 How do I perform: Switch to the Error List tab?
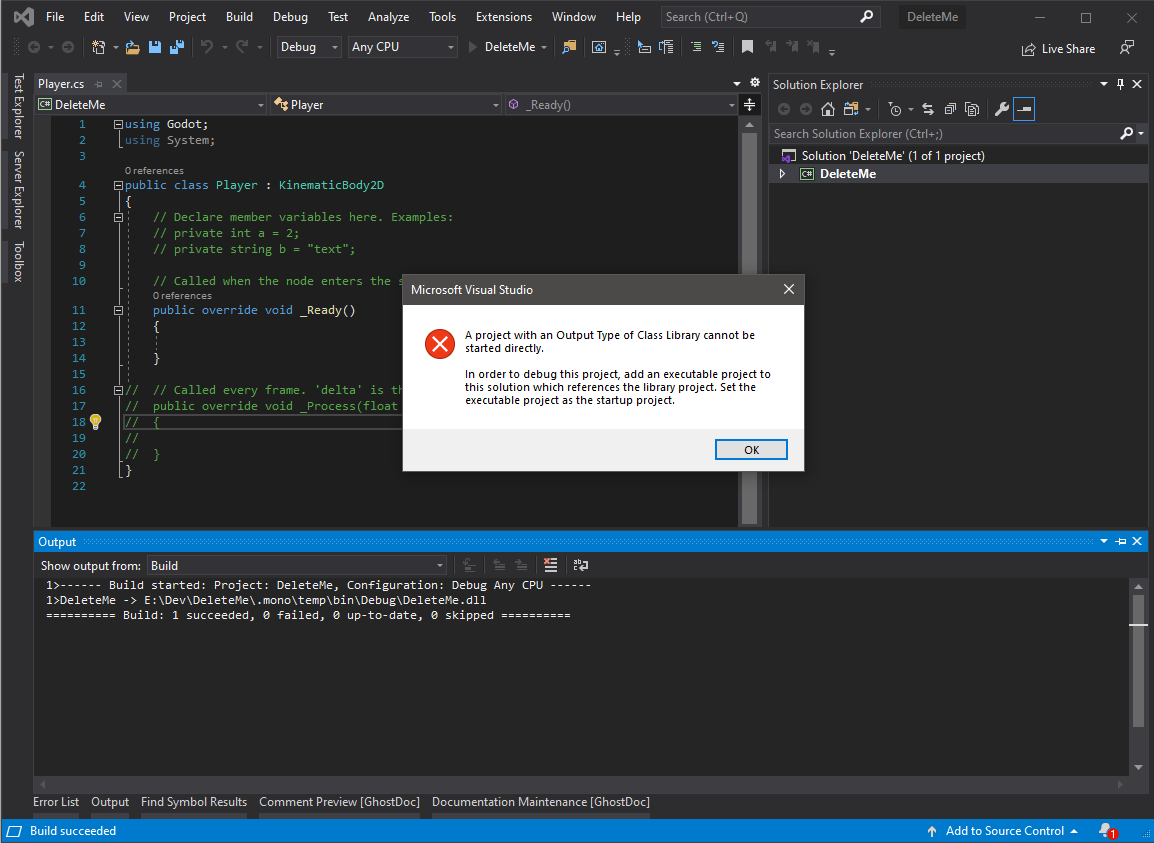click(x=56, y=802)
